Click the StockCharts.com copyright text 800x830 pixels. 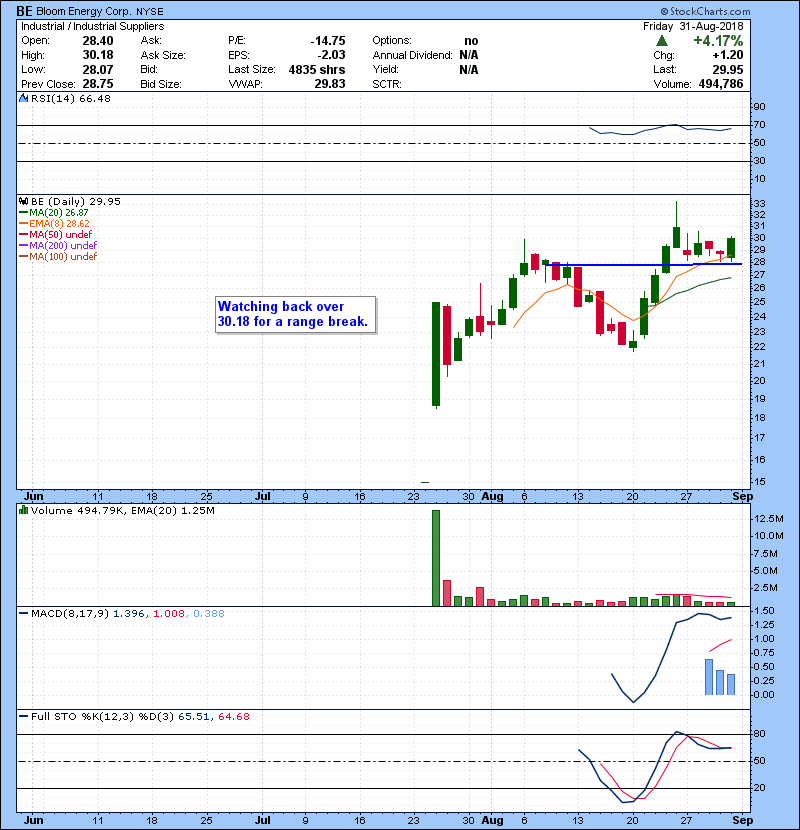(705, 11)
